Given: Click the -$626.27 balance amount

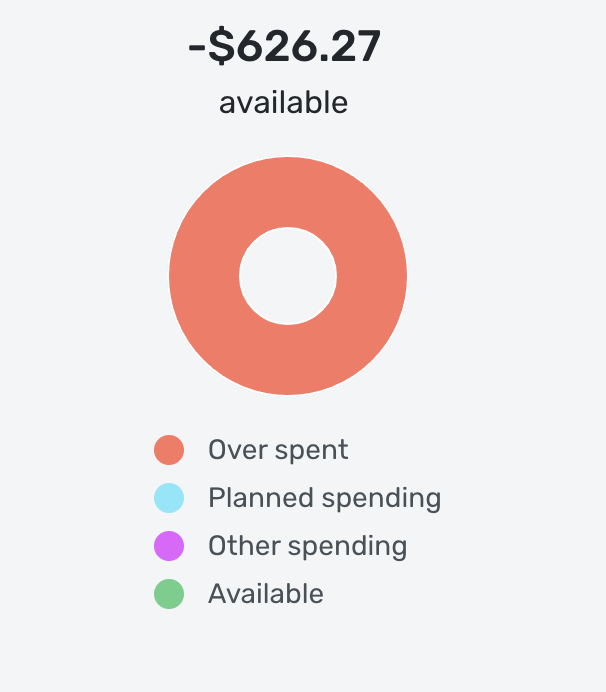Looking at the screenshot, I should 284,47.
